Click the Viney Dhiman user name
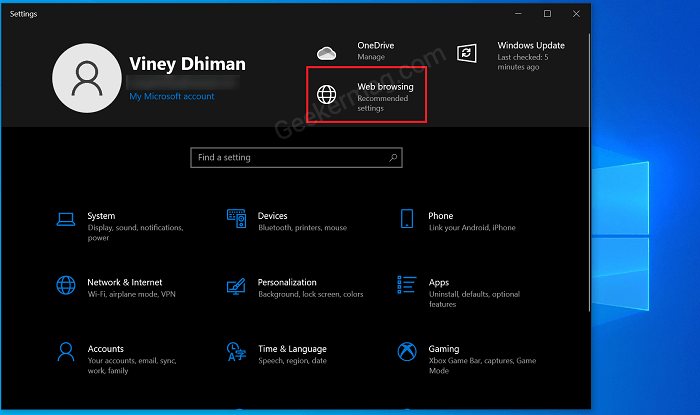Screen dimensions: 700x415 (x=188, y=64)
